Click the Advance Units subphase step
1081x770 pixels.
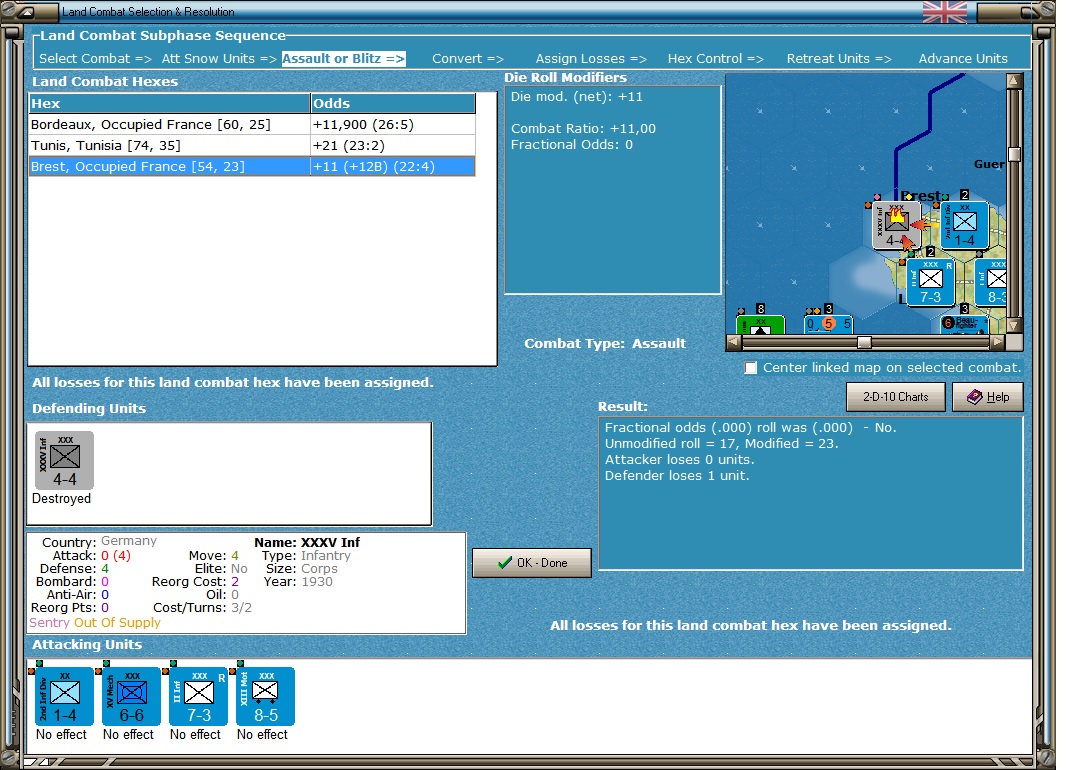click(963, 59)
